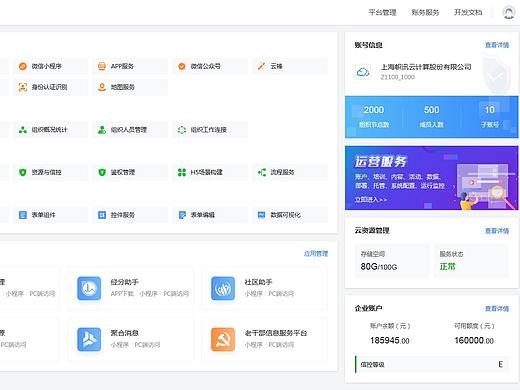Viewport: 520px width, 390px height.
Task: Click the 160000.00 available credit value
Action: click(474, 340)
